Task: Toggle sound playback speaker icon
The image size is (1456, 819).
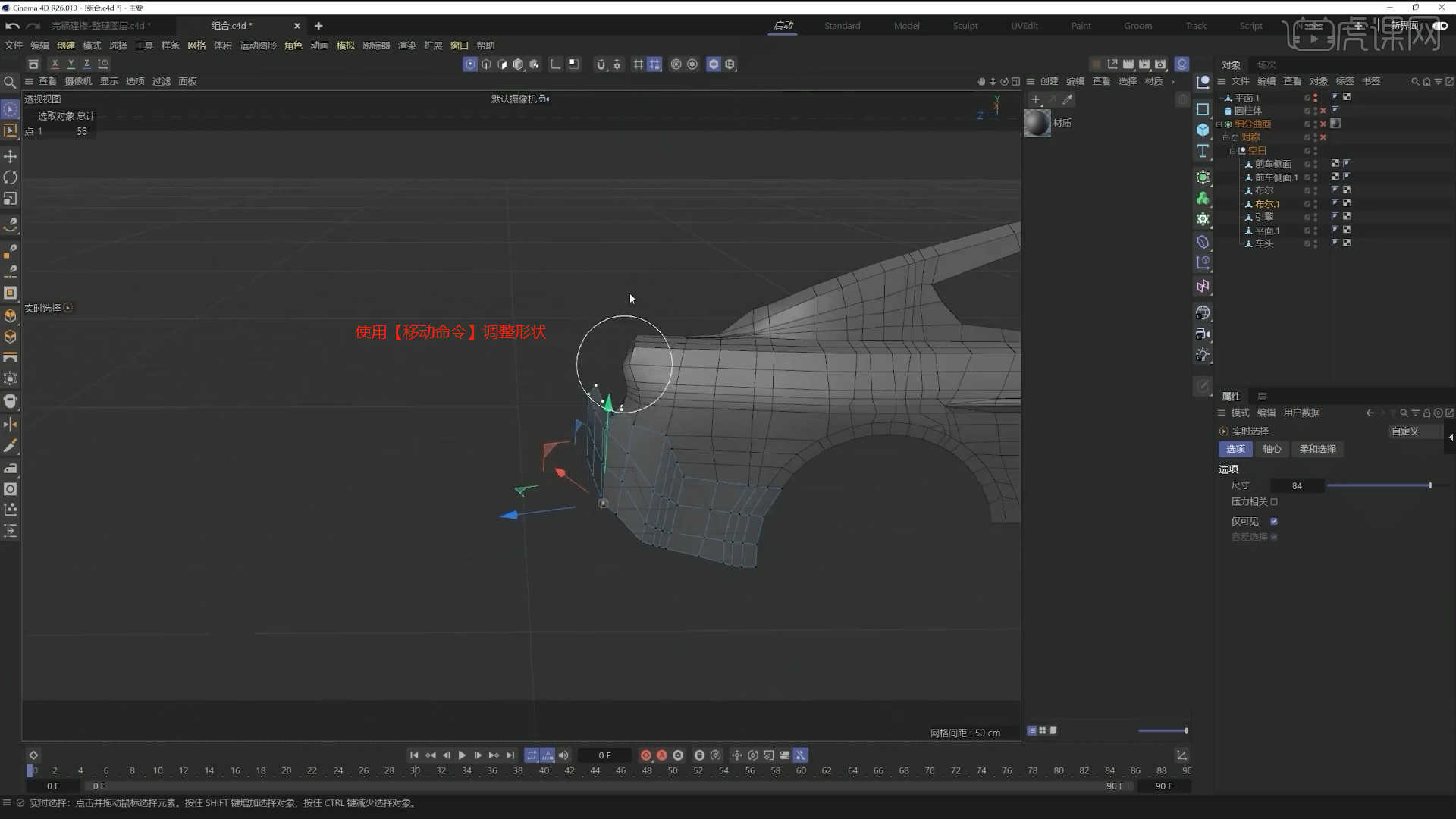Action: [563, 755]
